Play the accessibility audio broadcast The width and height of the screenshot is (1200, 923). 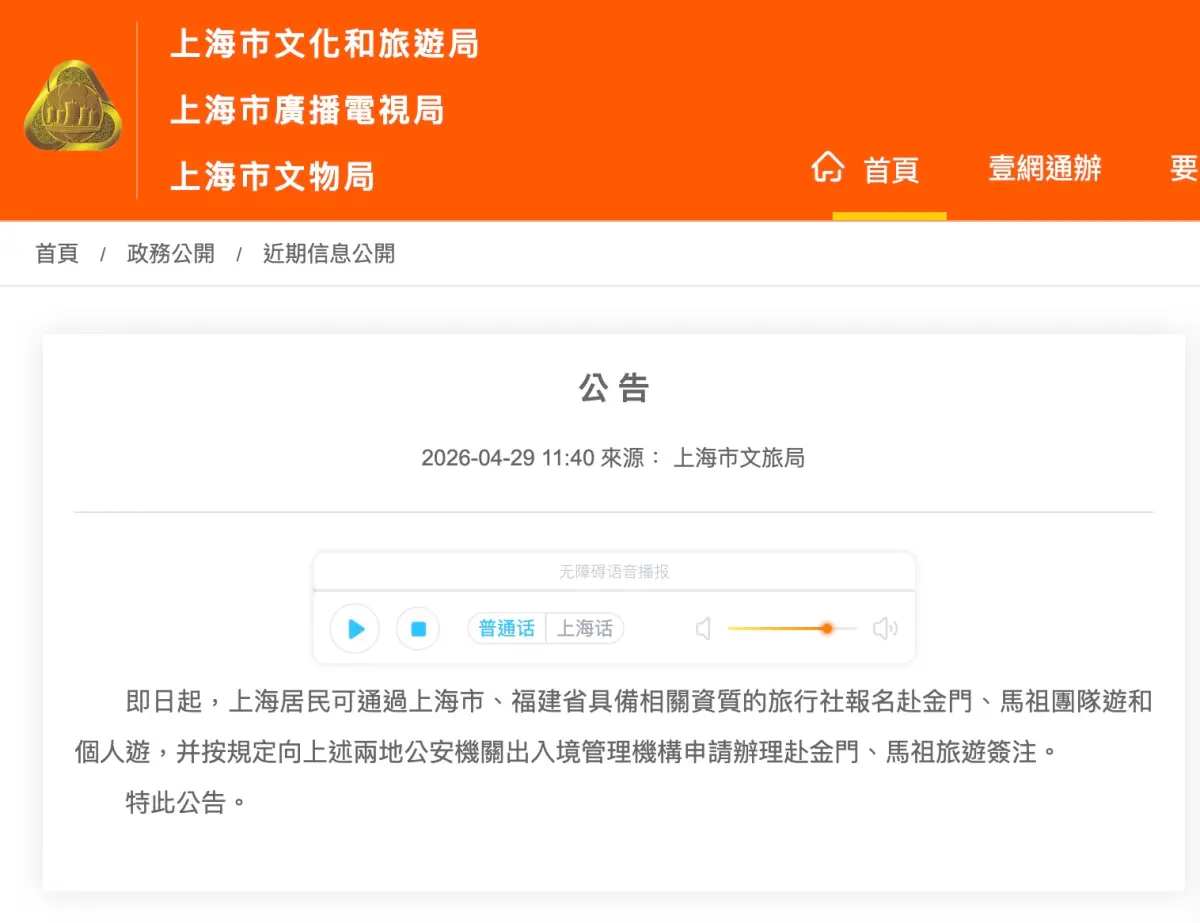pyautogui.click(x=355, y=629)
